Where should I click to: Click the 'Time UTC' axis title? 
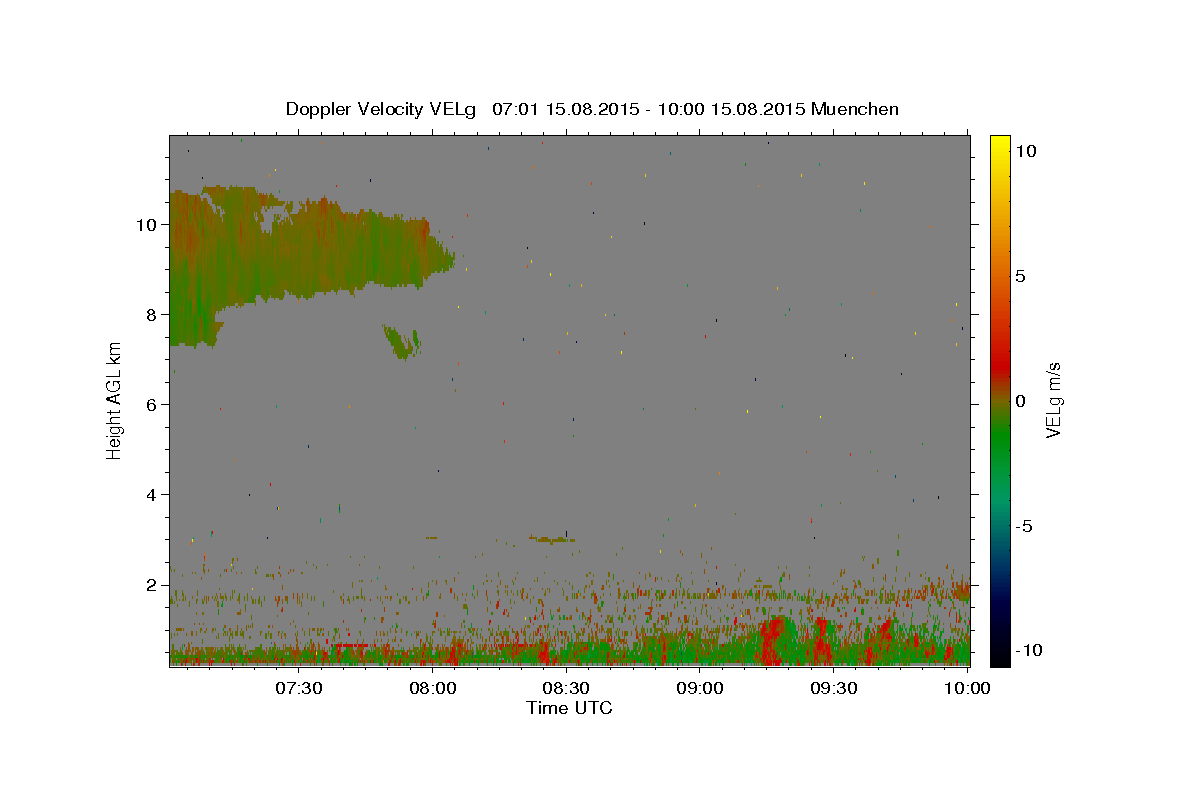click(x=569, y=708)
